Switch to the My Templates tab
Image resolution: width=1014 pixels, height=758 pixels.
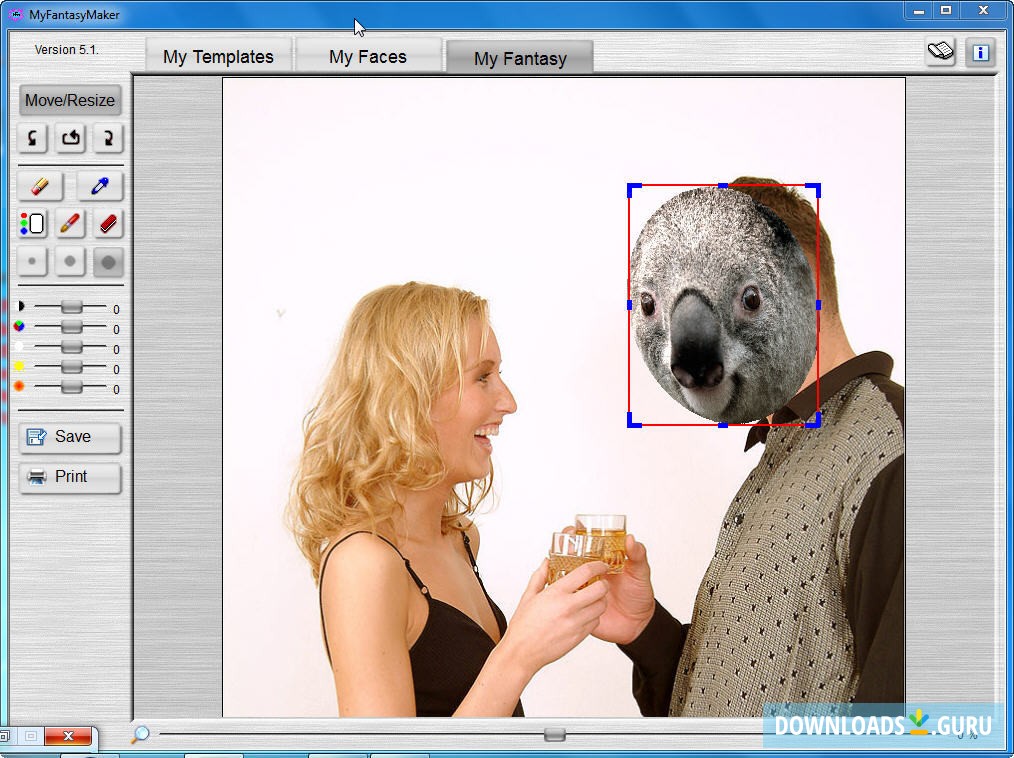(218, 57)
